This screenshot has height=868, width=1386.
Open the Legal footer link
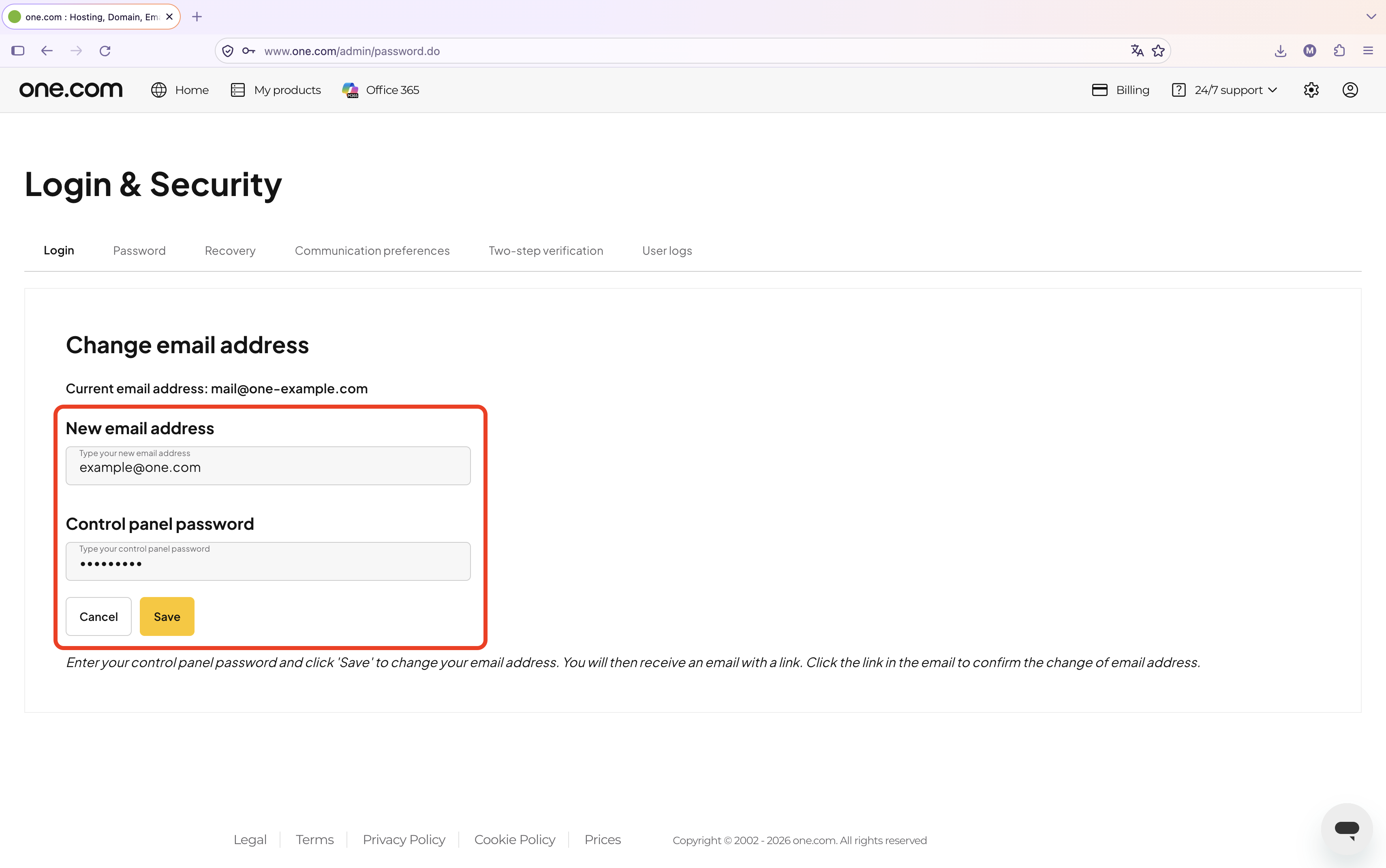(250, 839)
